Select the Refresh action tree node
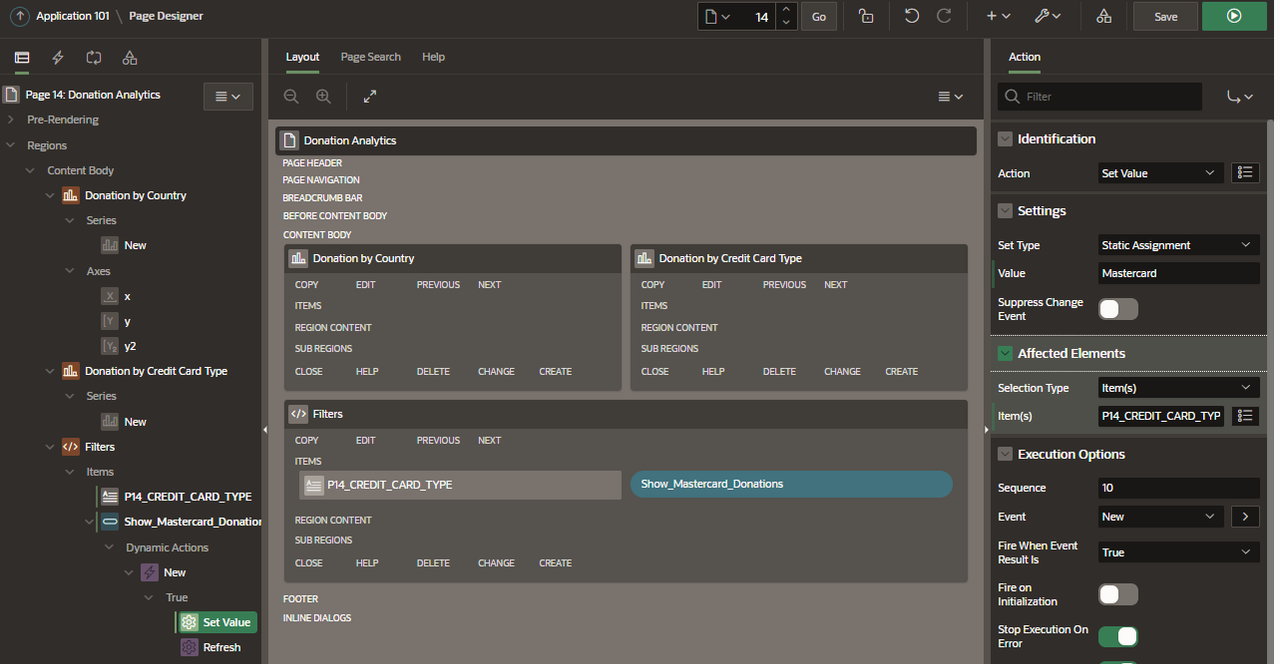Screen dimensions: 1280x664 coord(211,647)
